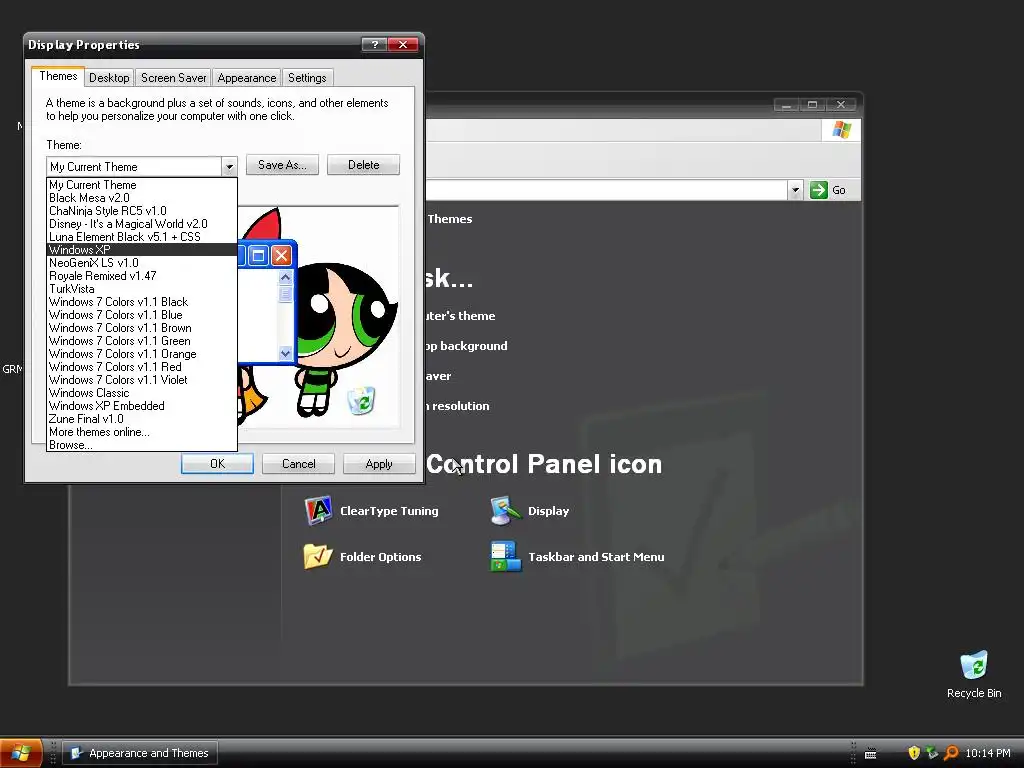
Task: Expand the address bar dropdown arrow
Action: (x=795, y=190)
